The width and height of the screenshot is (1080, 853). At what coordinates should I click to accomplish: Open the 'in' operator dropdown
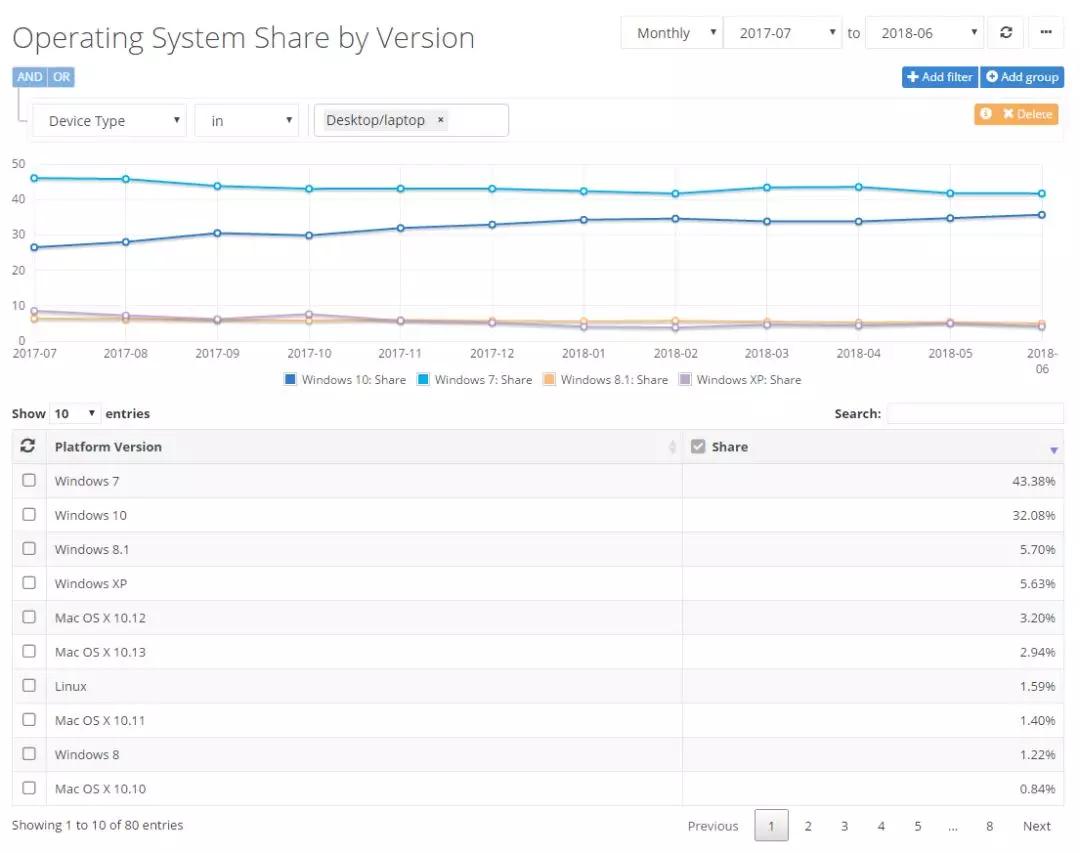[x=247, y=121]
